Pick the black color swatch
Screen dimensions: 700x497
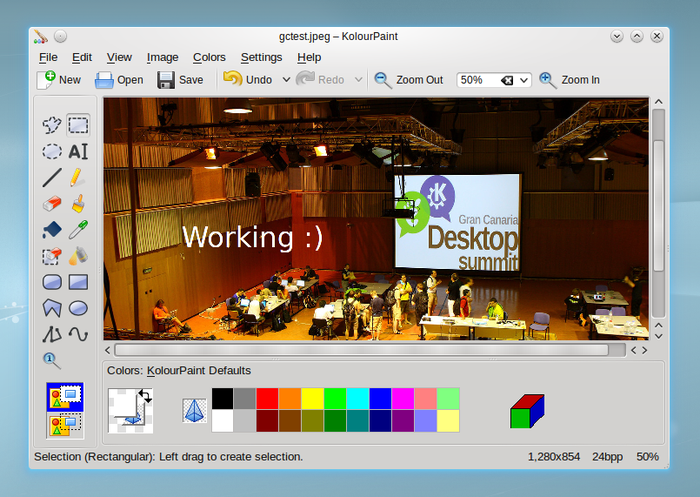[x=222, y=399]
